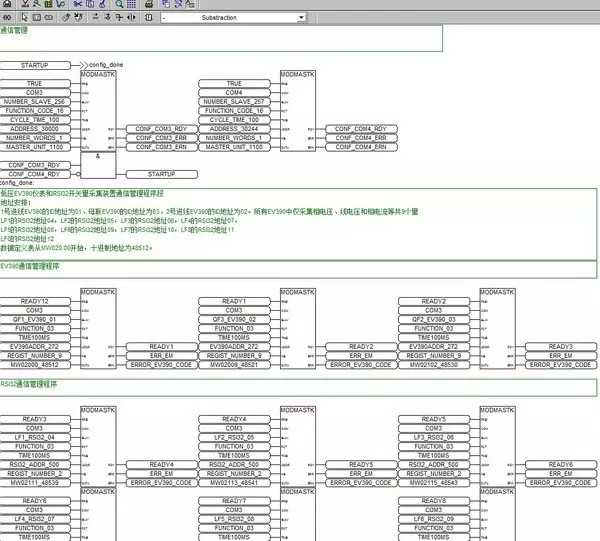Viewport: 600px width, 541px height.
Task: Click the horizontal mirror arrows icon
Action: click(x=131, y=18)
